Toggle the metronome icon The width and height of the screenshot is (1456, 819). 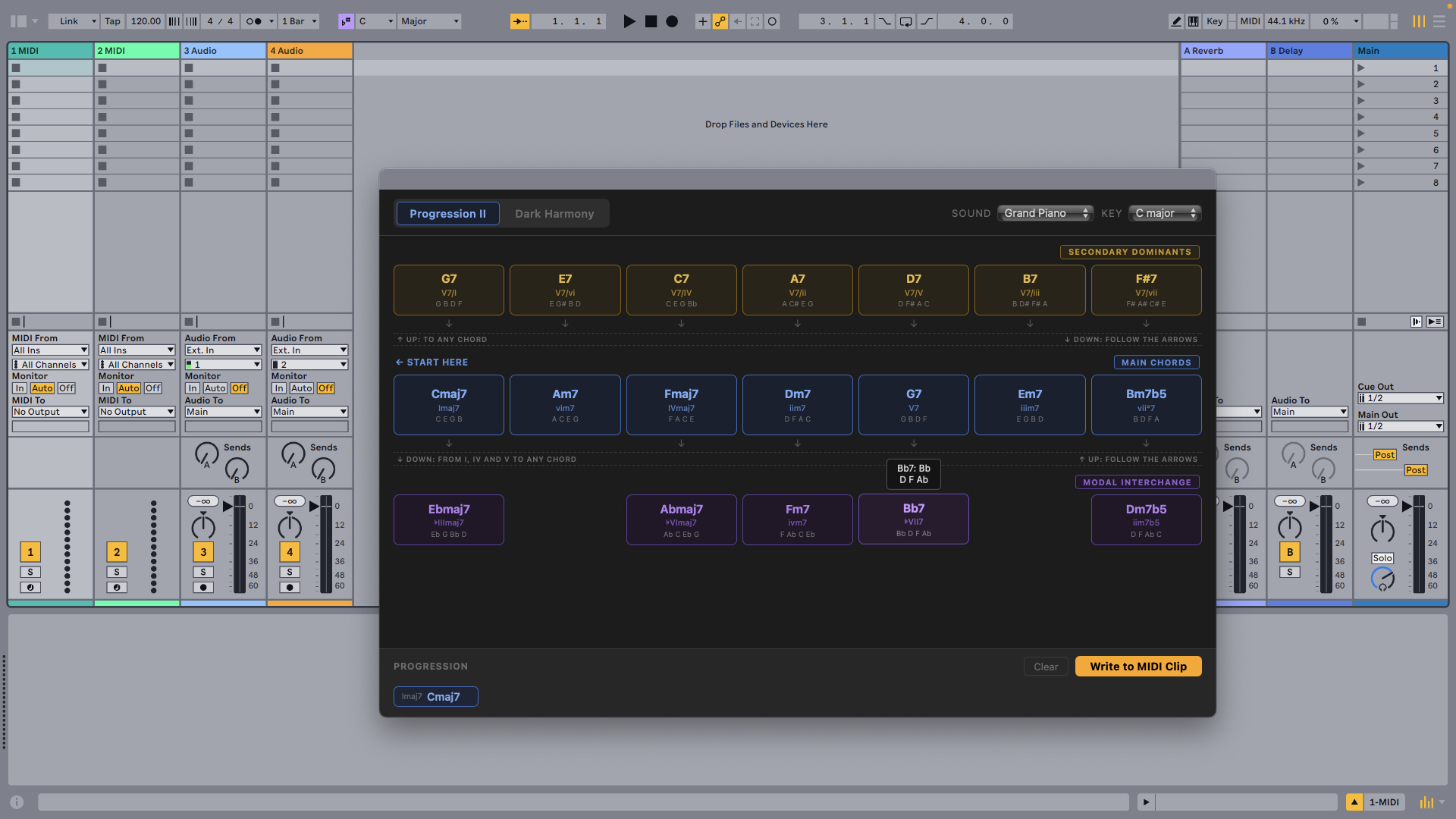[x=254, y=21]
